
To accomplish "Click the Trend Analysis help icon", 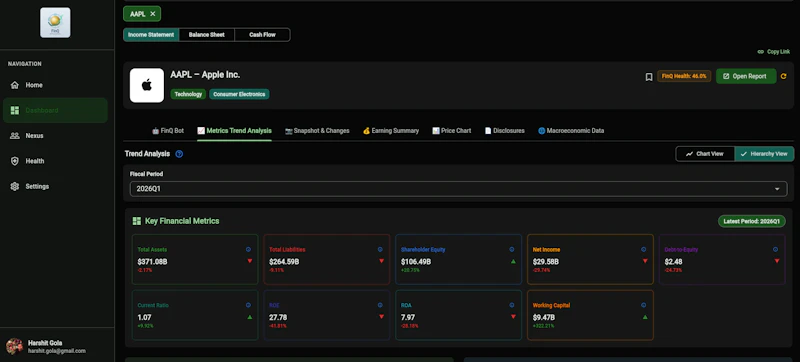I will tap(179, 154).
